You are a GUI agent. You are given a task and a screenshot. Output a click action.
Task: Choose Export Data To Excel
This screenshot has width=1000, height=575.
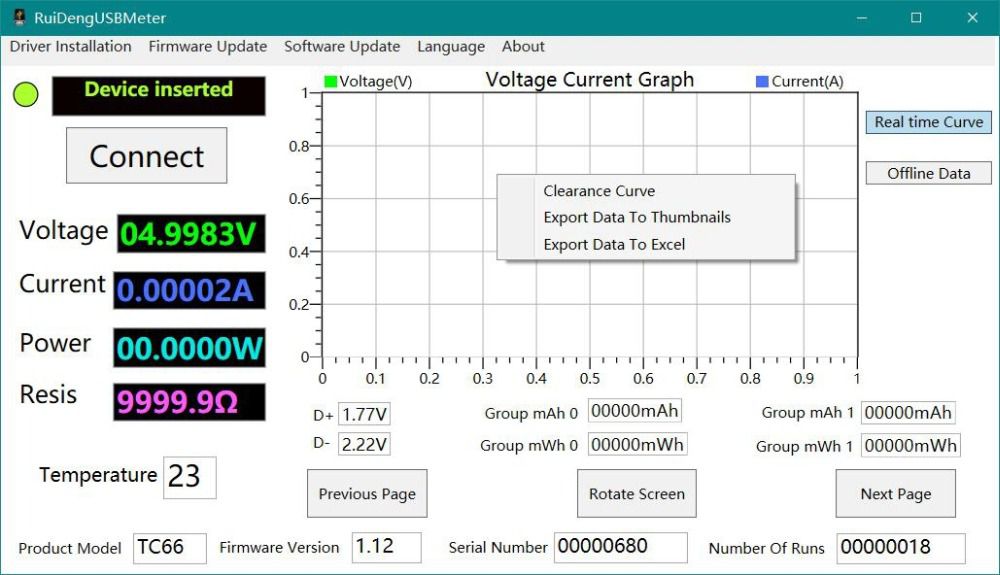point(614,244)
